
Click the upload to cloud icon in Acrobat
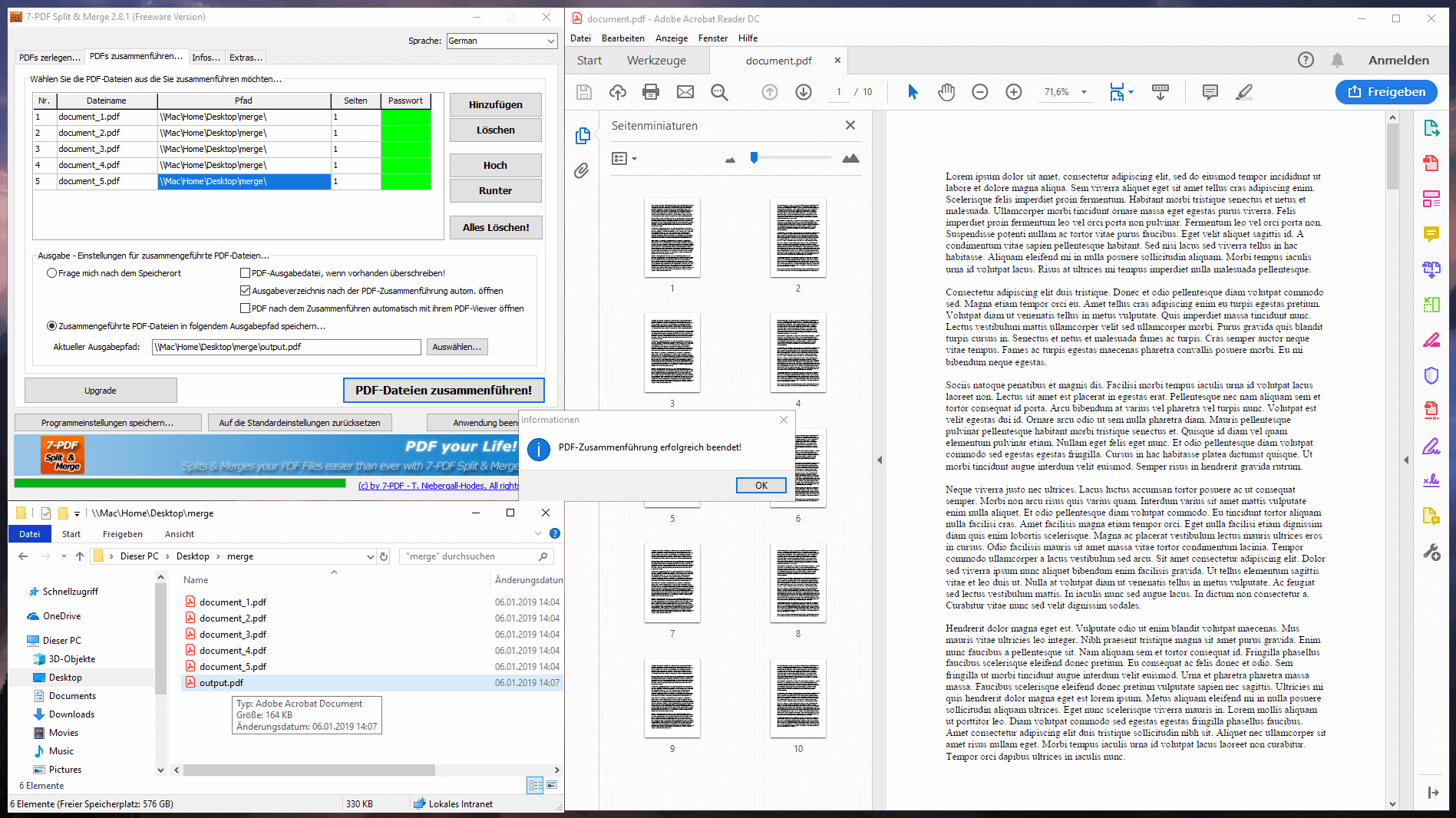click(x=618, y=92)
